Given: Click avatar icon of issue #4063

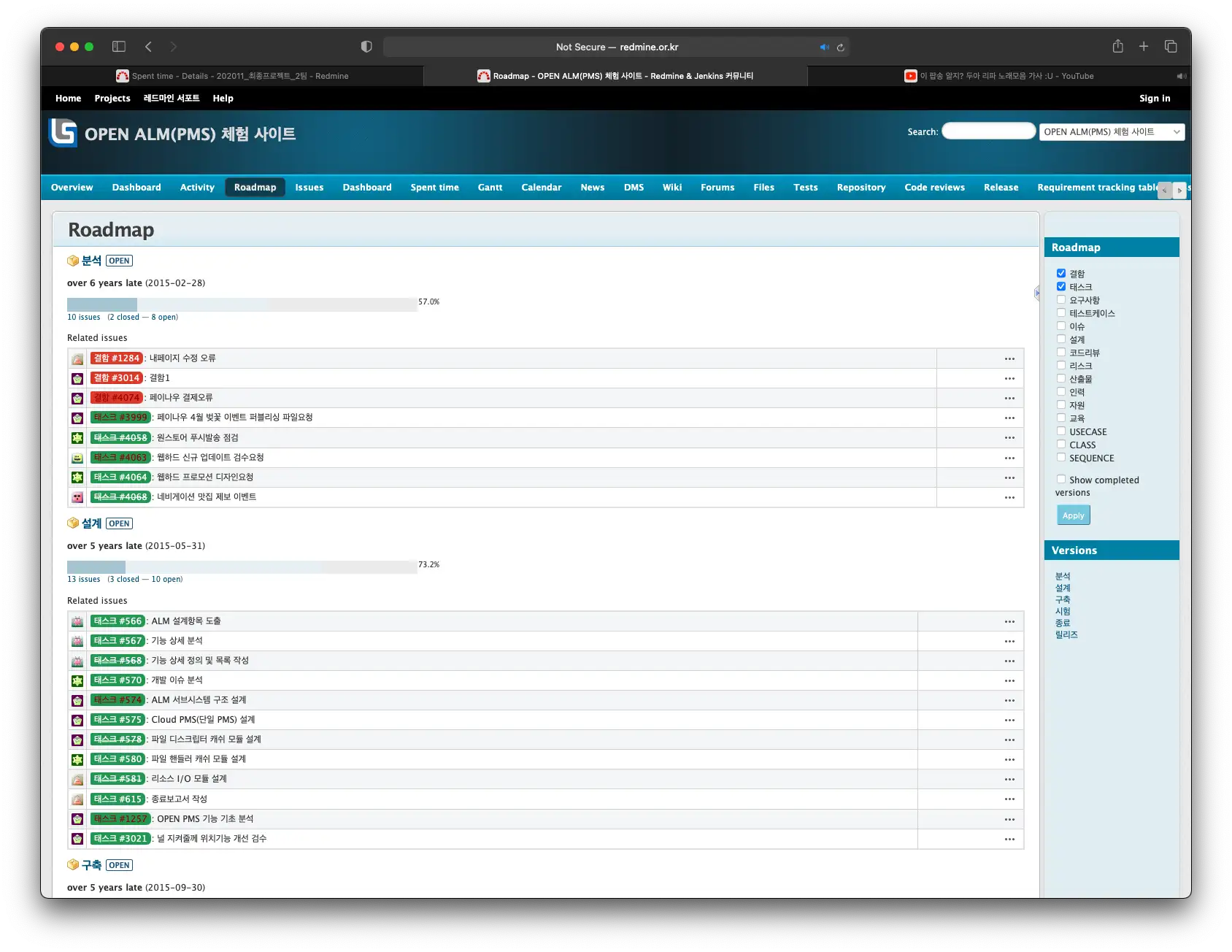Looking at the screenshot, I should (x=77, y=458).
